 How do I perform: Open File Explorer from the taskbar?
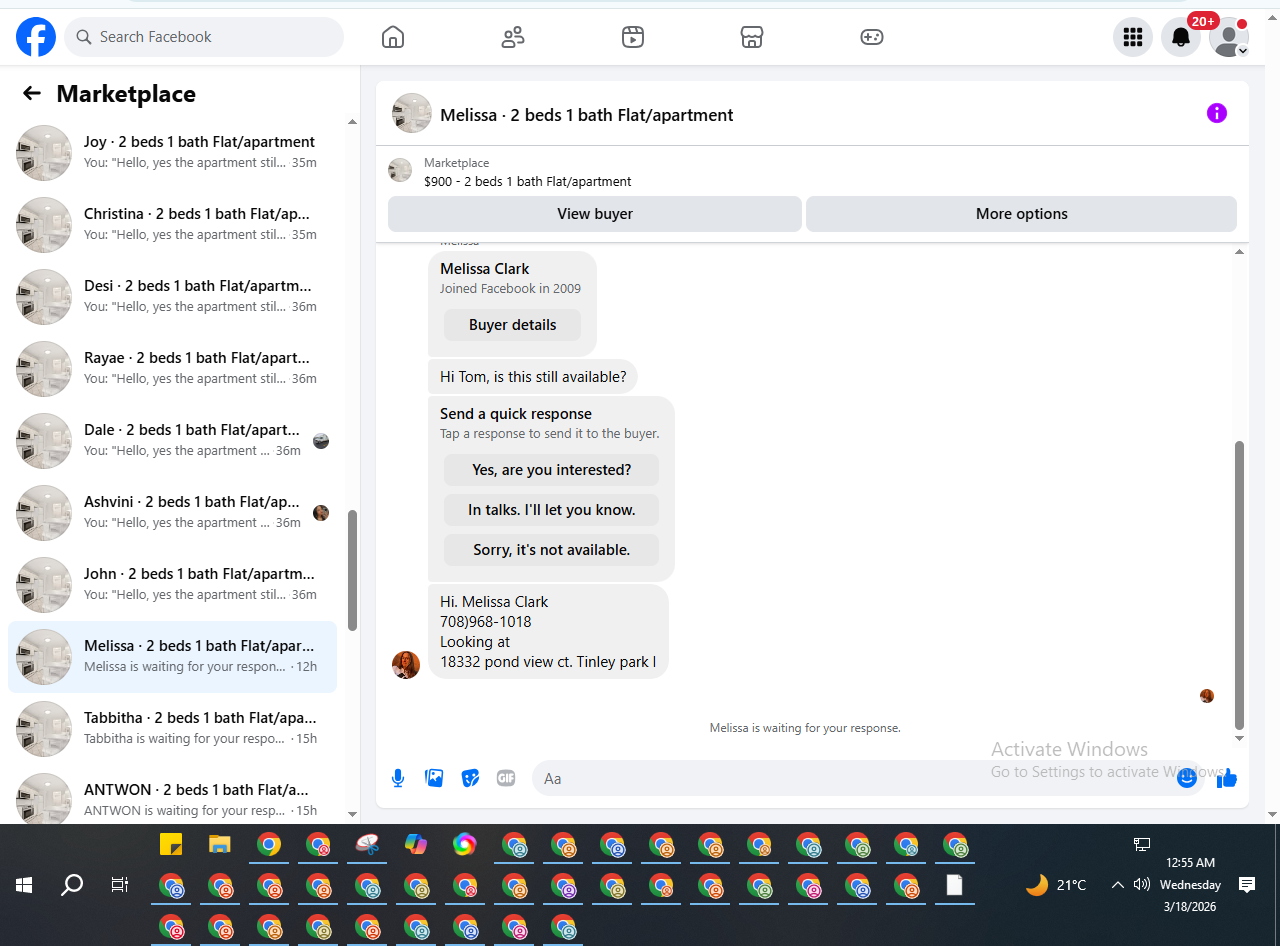(x=220, y=845)
